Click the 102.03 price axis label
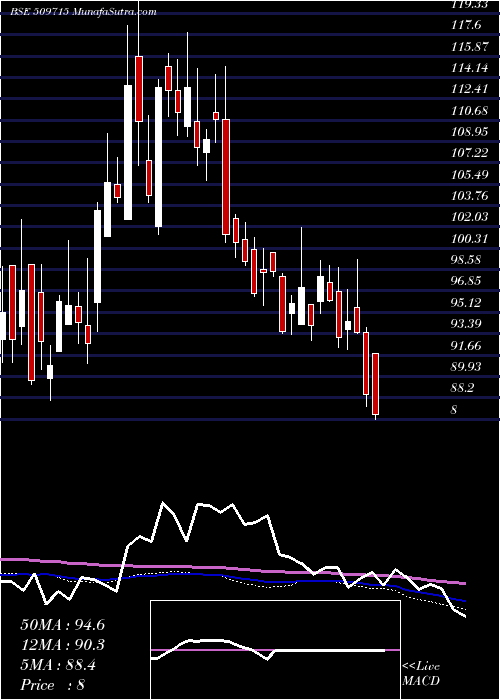Image resolution: width=500 pixels, height=700 pixels. point(469,217)
